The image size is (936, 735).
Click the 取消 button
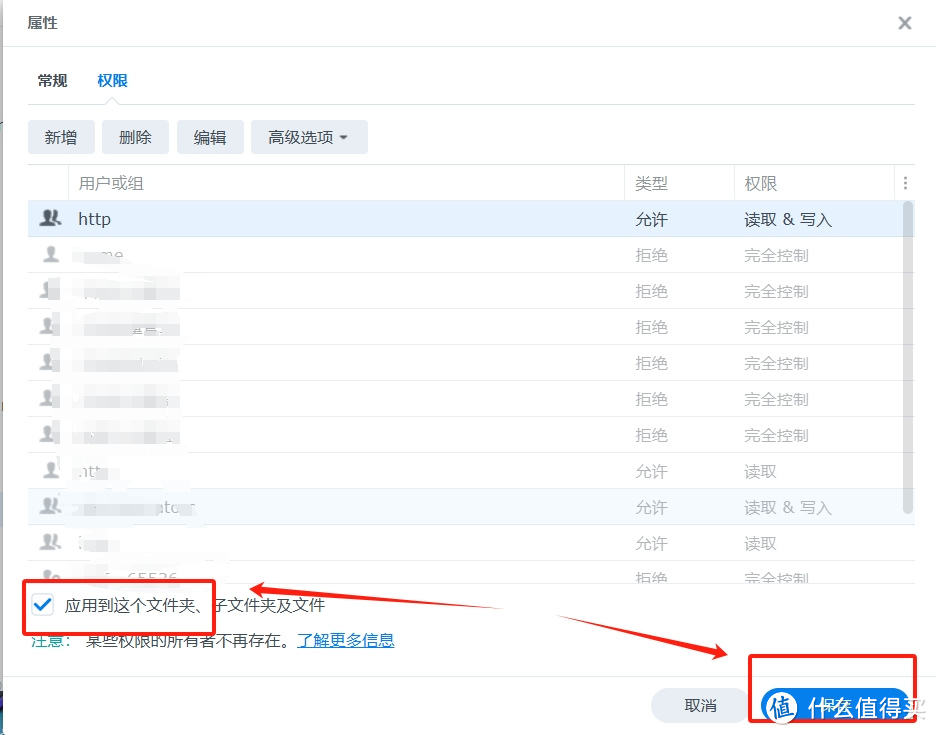point(698,705)
